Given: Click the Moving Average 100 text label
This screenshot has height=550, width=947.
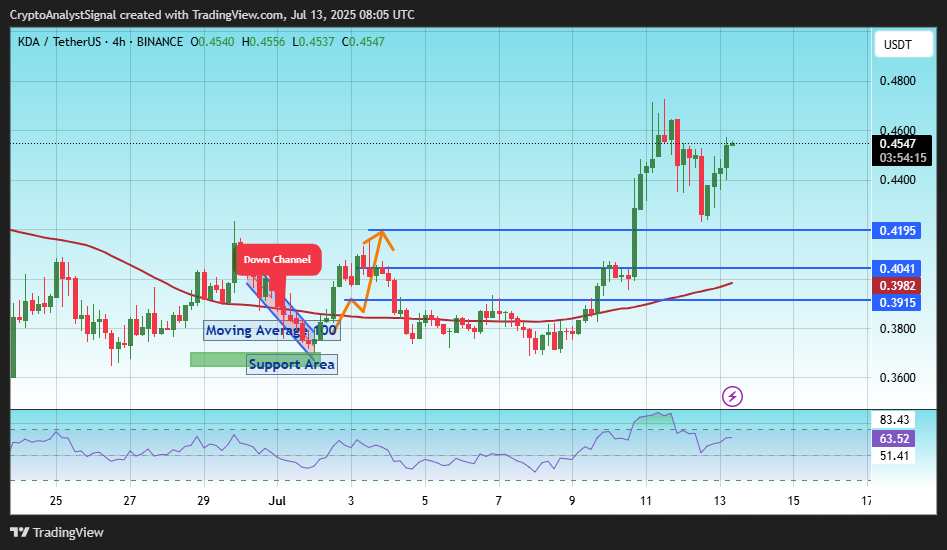Looking at the screenshot, I should 271,330.
